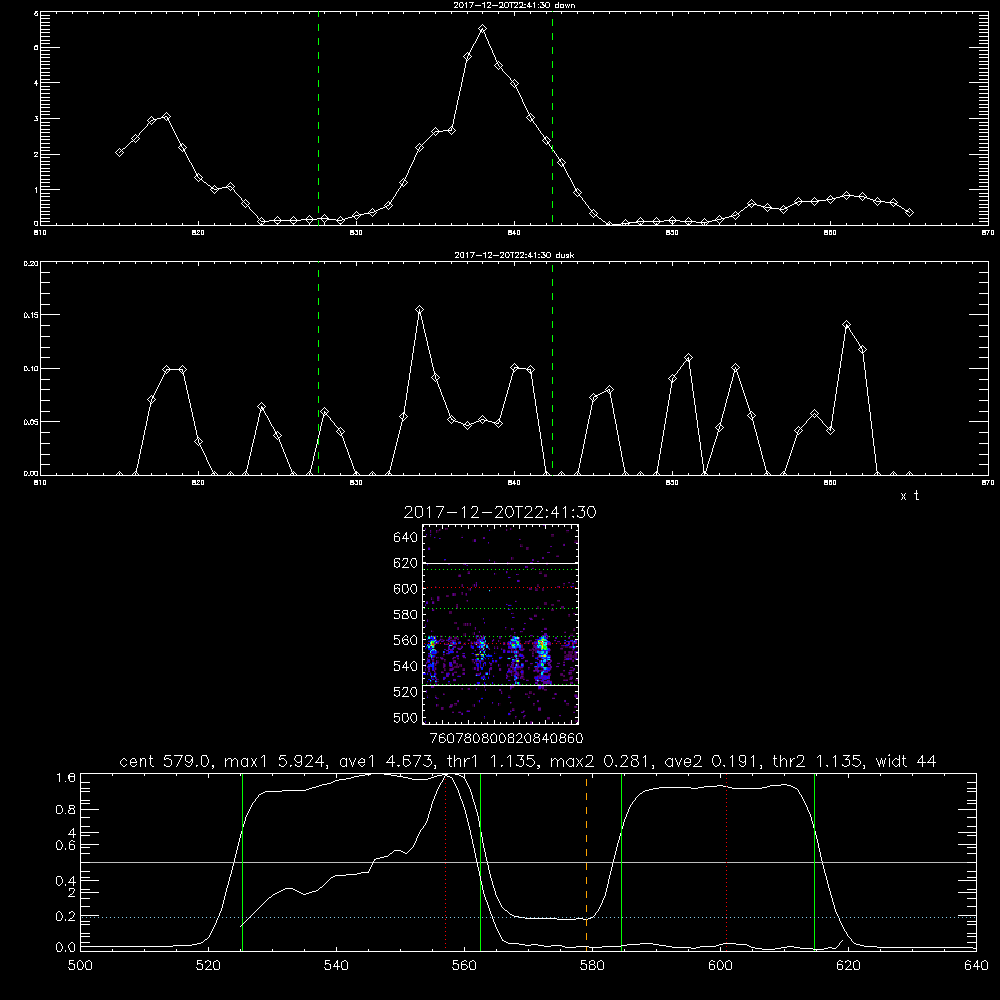Click the highest diamond marker in the dawn plot
The height and width of the screenshot is (1000, 1000).
click(483, 29)
